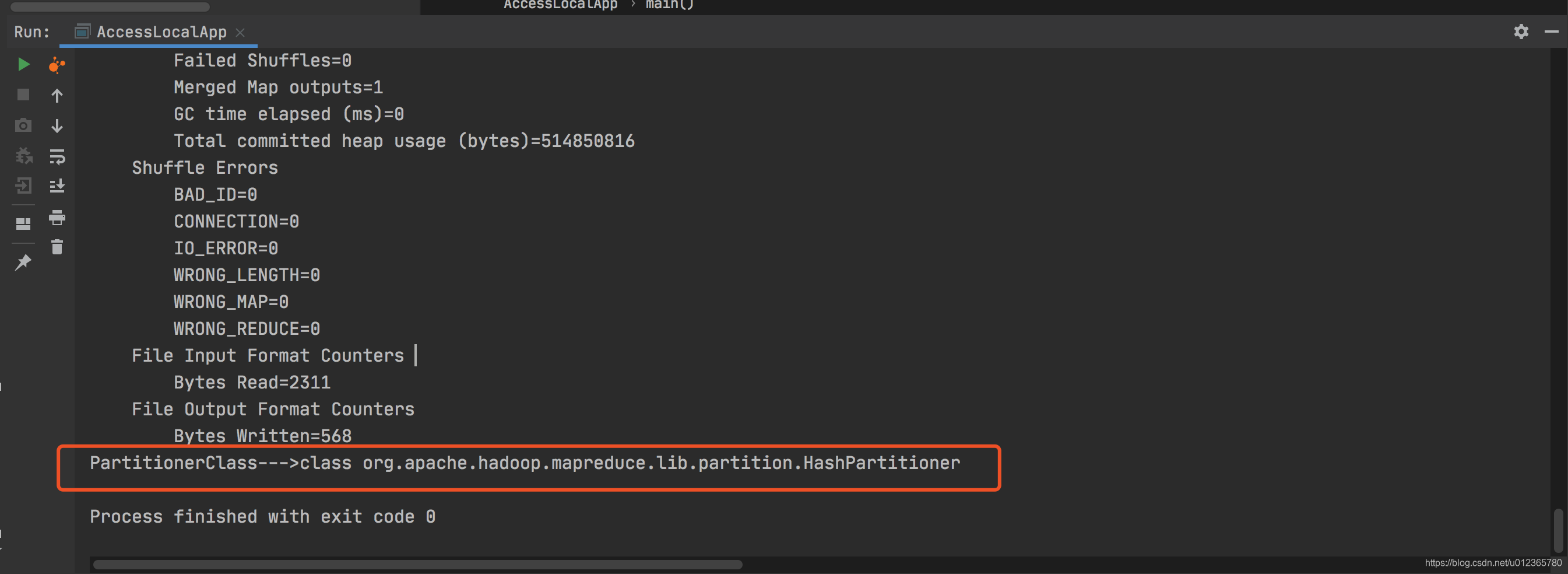1568x574 pixels.
Task: Clear all console output with trash icon
Action: (x=57, y=247)
